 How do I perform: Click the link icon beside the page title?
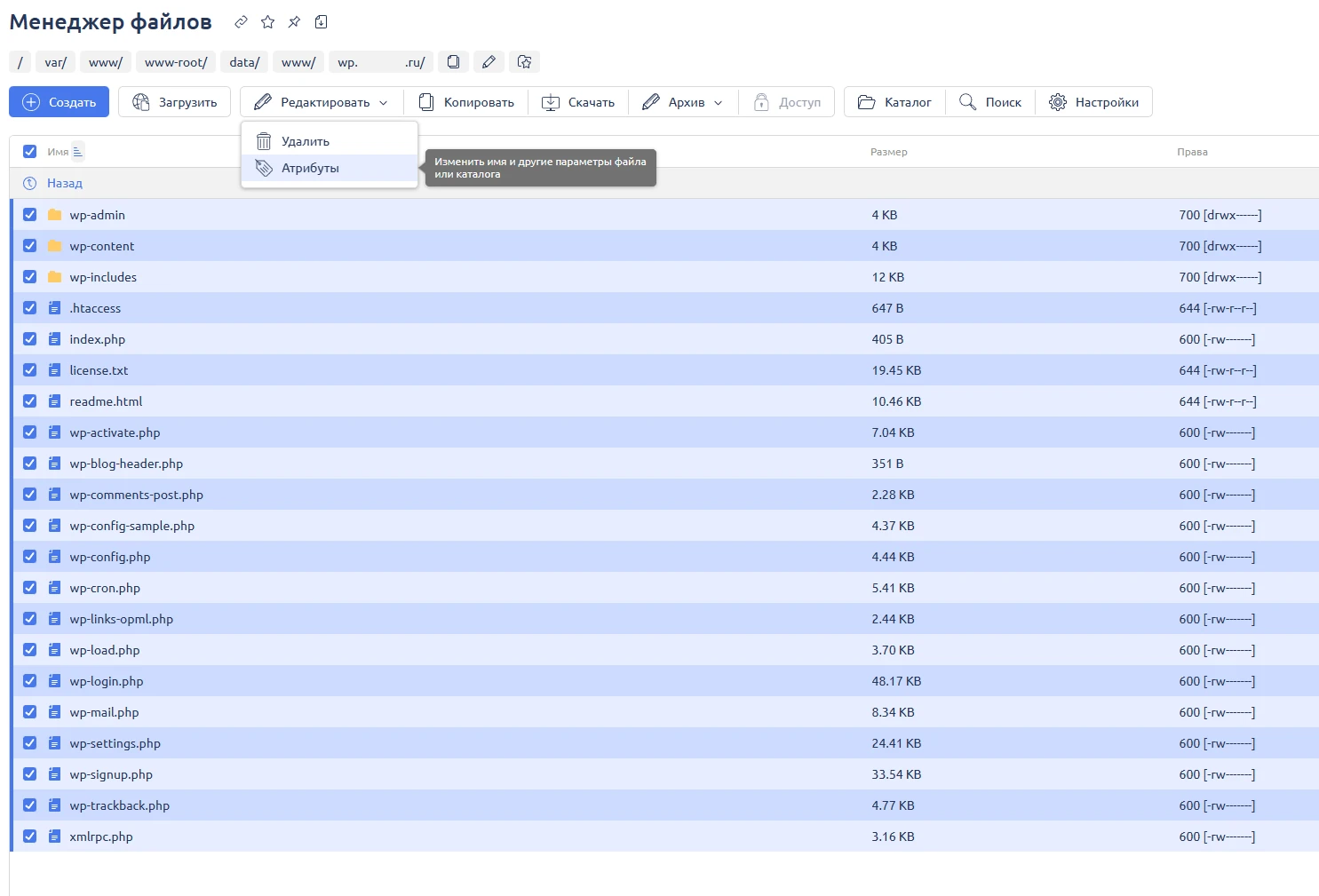241,22
